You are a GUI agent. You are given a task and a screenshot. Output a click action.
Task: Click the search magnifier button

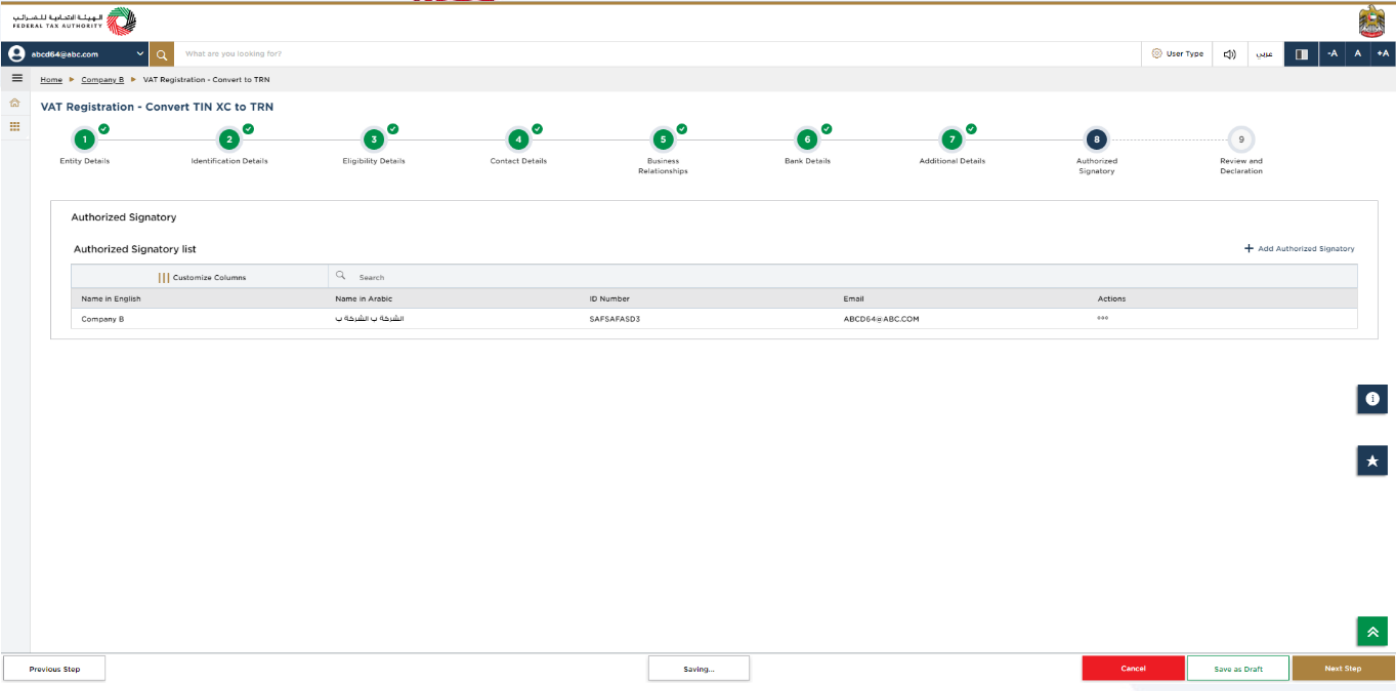(162, 54)
